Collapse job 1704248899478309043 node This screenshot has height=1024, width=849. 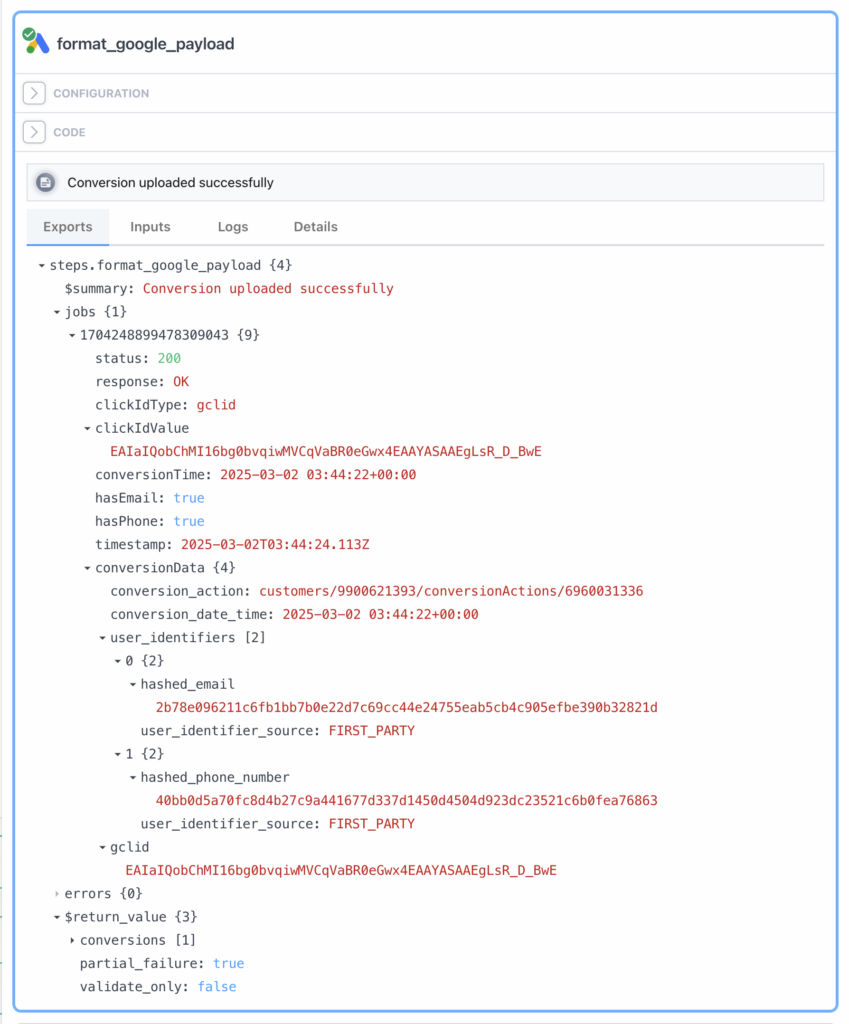[72, 336]
